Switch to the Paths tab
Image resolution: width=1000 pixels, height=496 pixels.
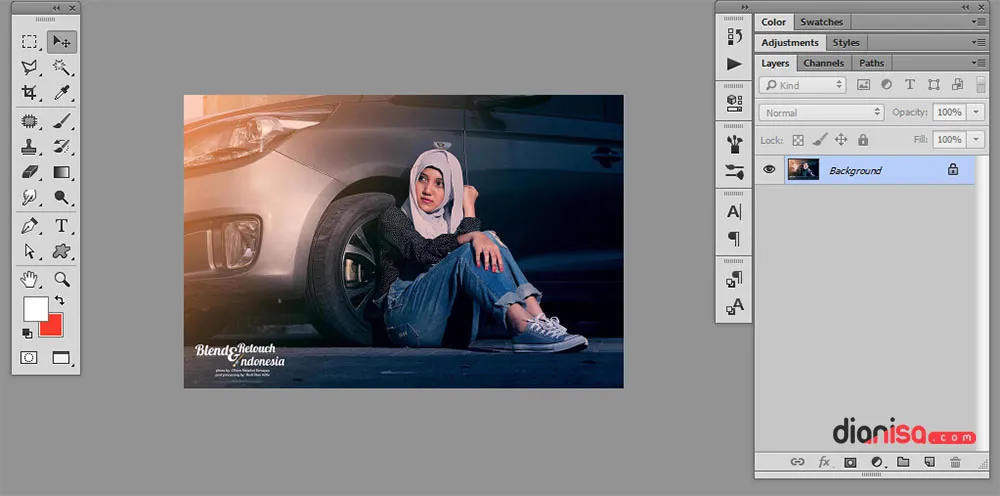[x=871, y=63]
